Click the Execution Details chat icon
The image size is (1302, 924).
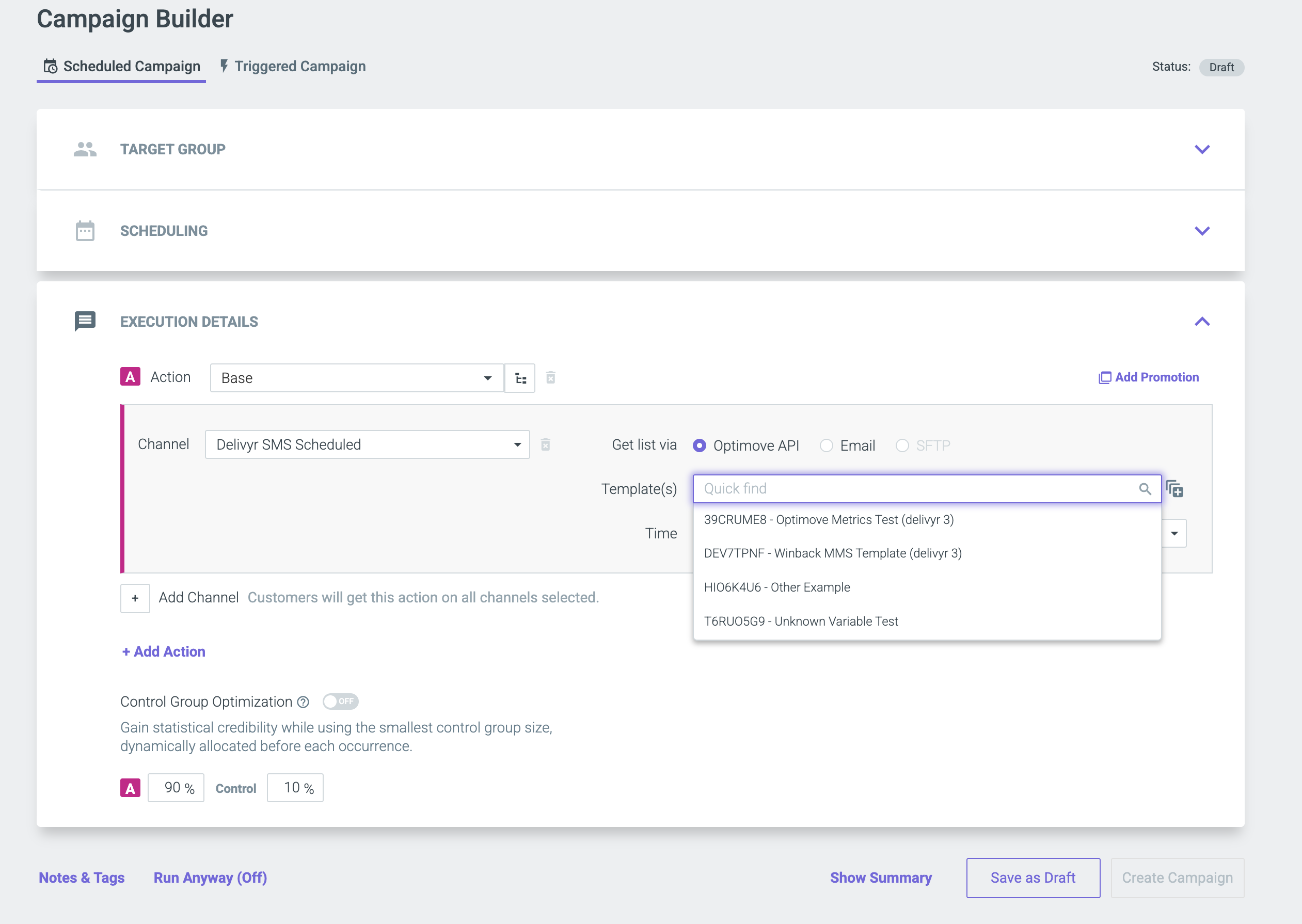point(85,322)
